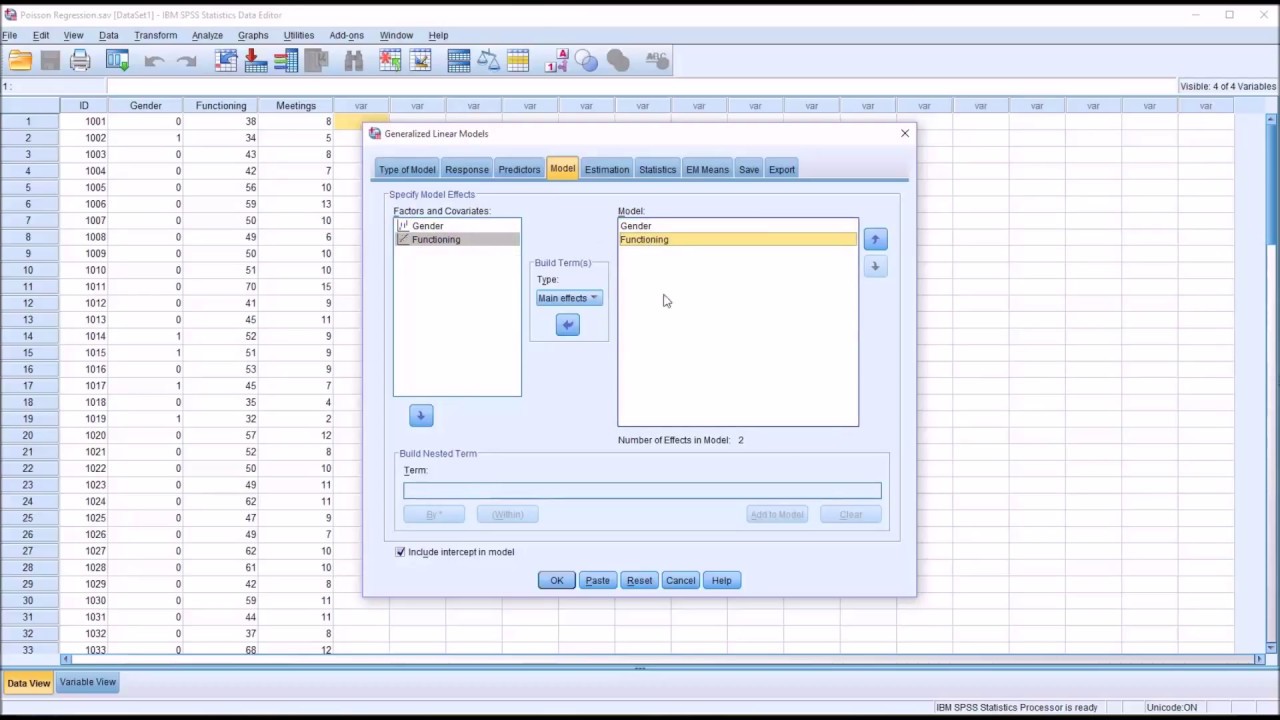This screenshot has width=1280, height=720.
Task: Click the Reset button
Action: [x=639, y=580]
